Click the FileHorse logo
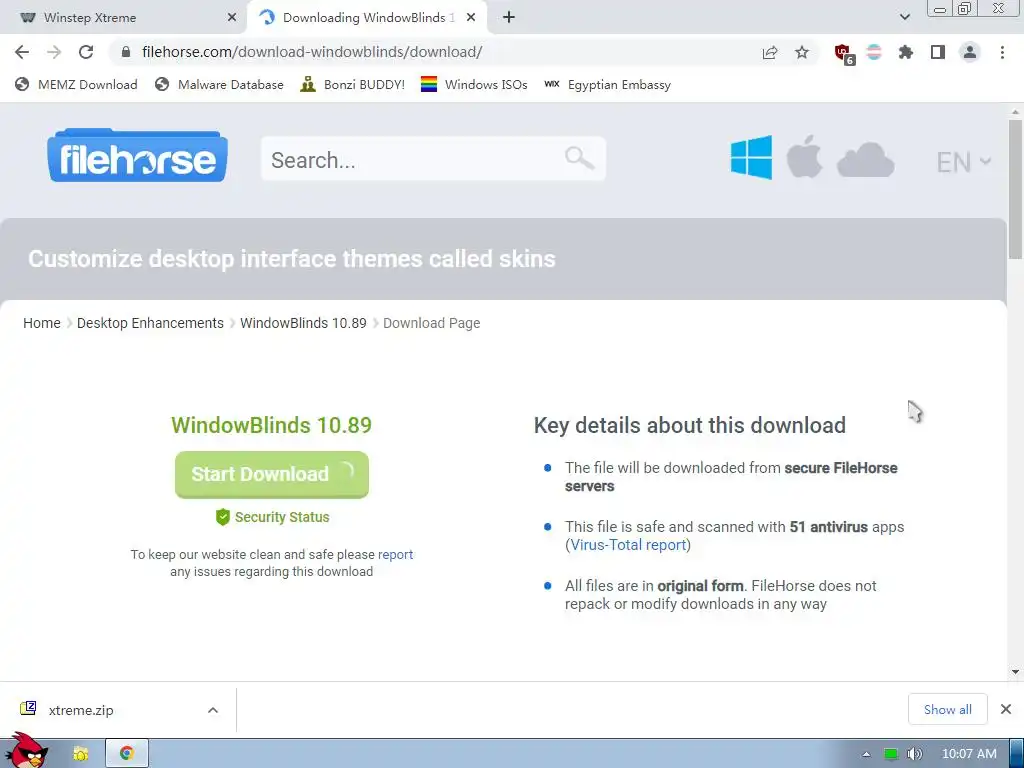 pyautogui.click(x=137, y=155)
